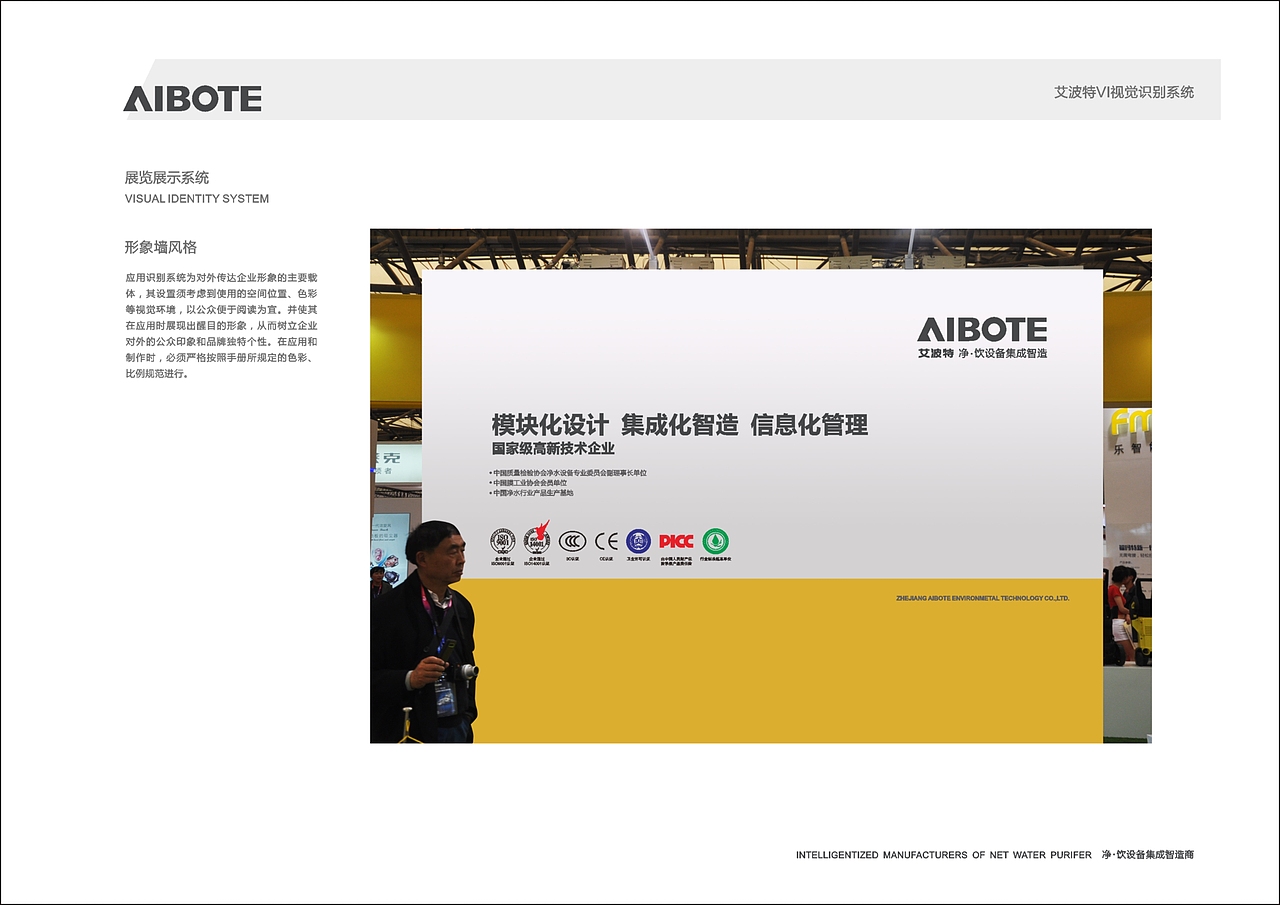
Task: Click the red PICC logo
Action: click(676, 541)
